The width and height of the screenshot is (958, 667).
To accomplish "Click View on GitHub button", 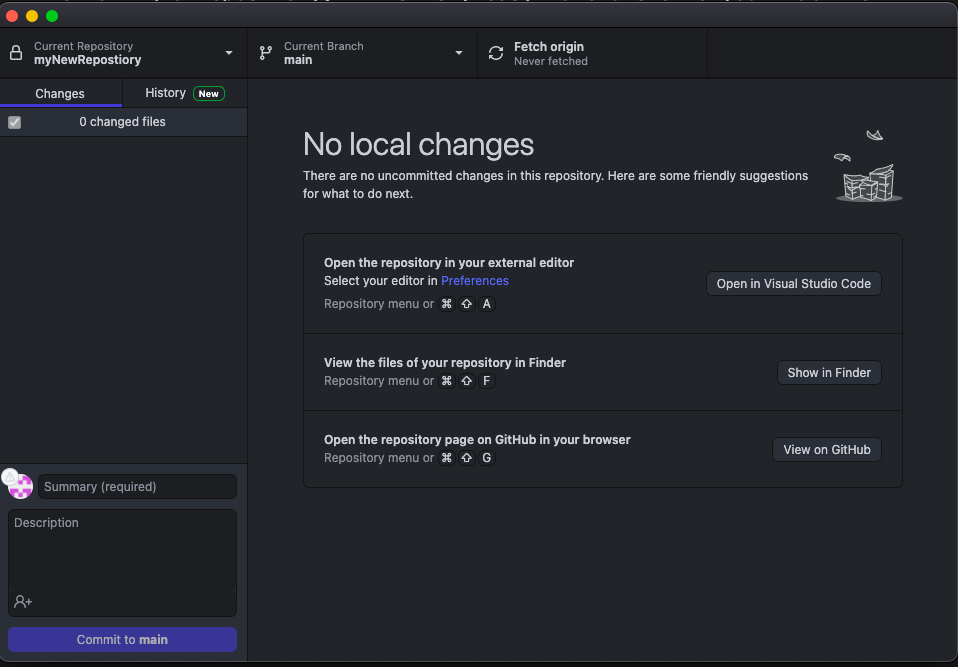I will point(827,450).
